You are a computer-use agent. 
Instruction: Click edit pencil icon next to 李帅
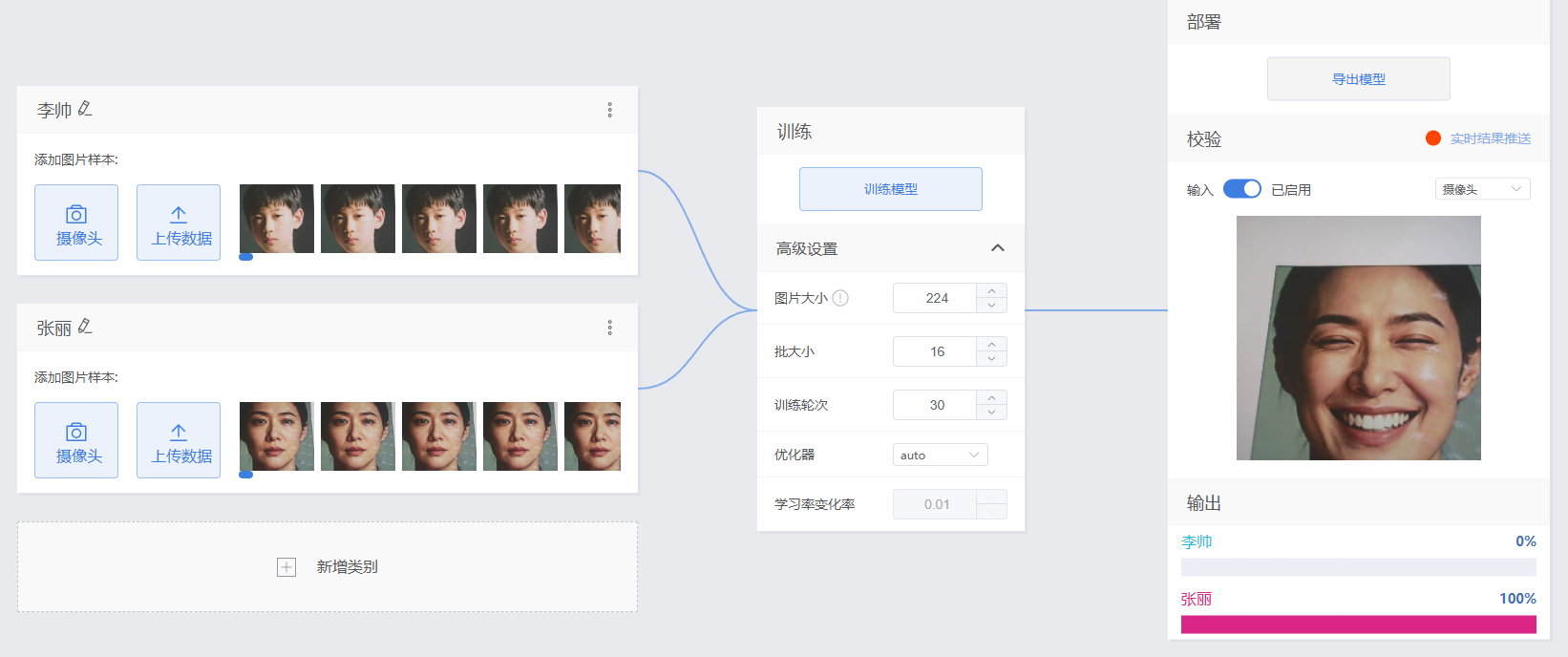85,109
